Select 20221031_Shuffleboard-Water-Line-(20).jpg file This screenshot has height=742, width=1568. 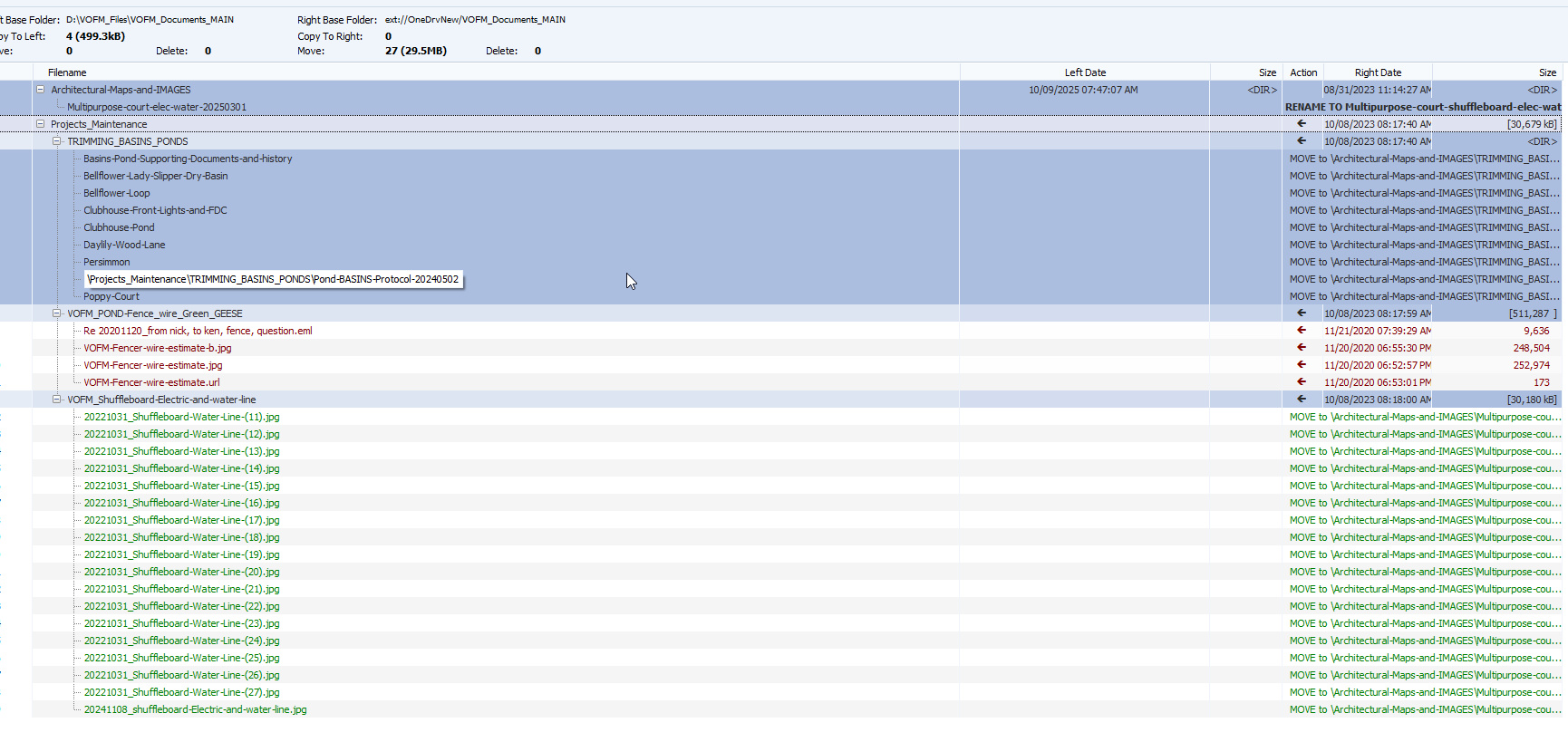tap(181, 572)
